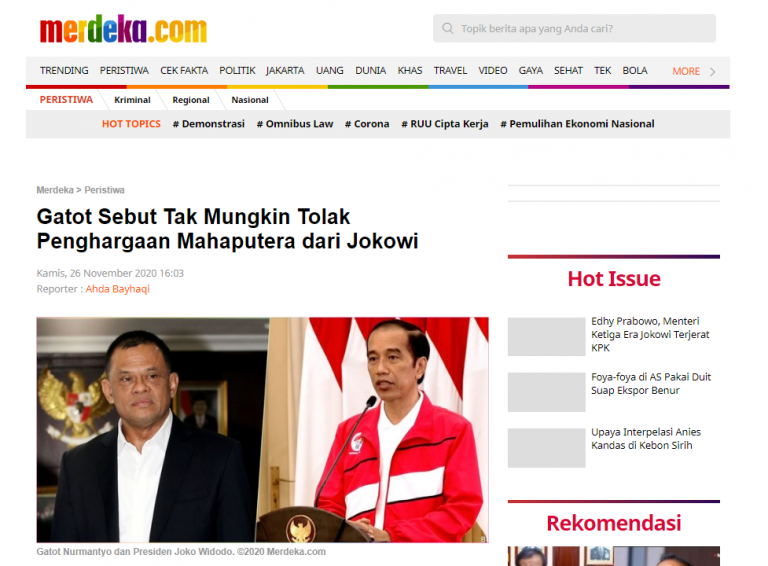Follow the # Pemulihan Ekonomi Nasional tag
Screen dimensions: 768x566
coord(577,124)
